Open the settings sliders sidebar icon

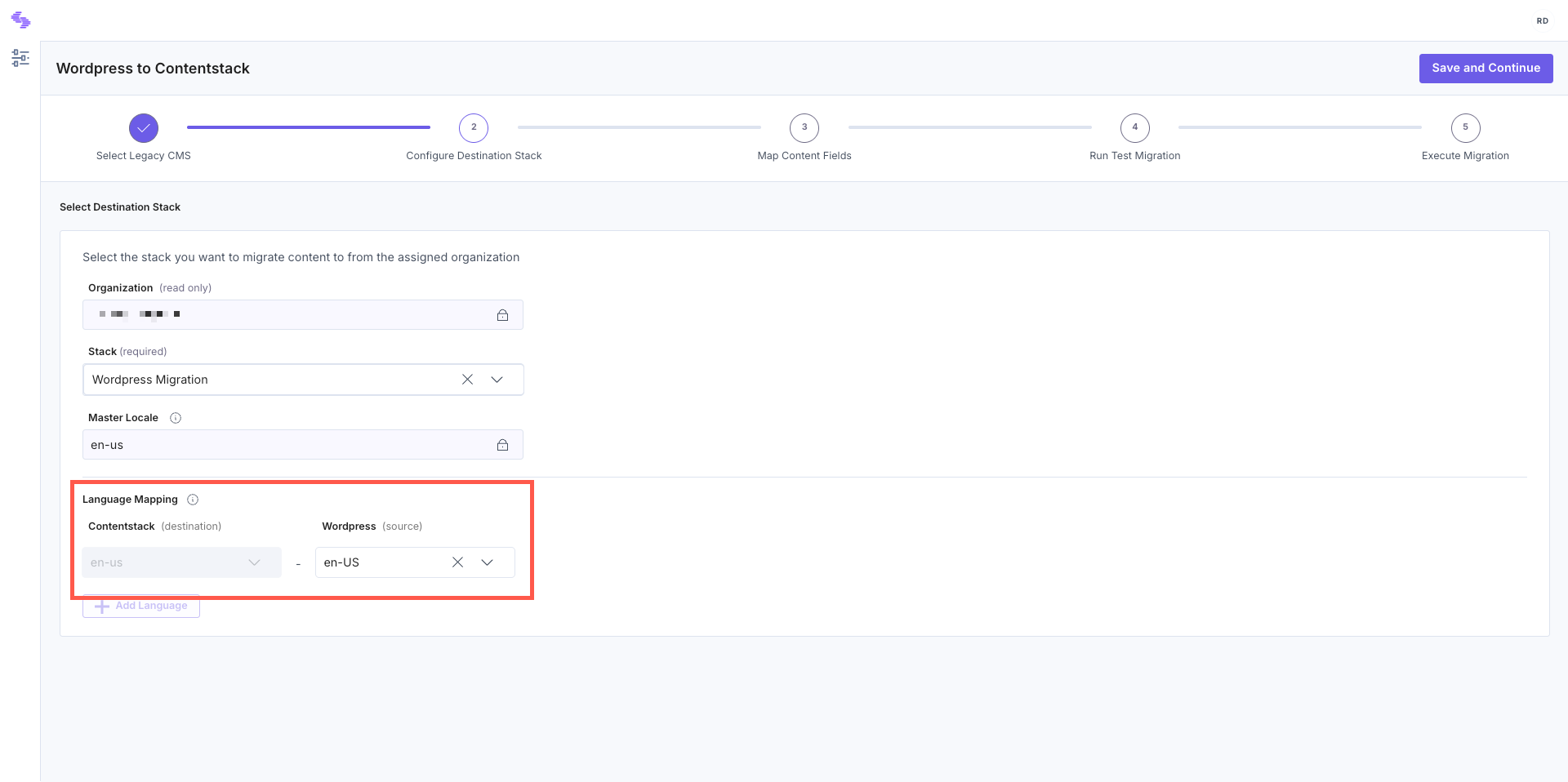(x=20, y=58)
